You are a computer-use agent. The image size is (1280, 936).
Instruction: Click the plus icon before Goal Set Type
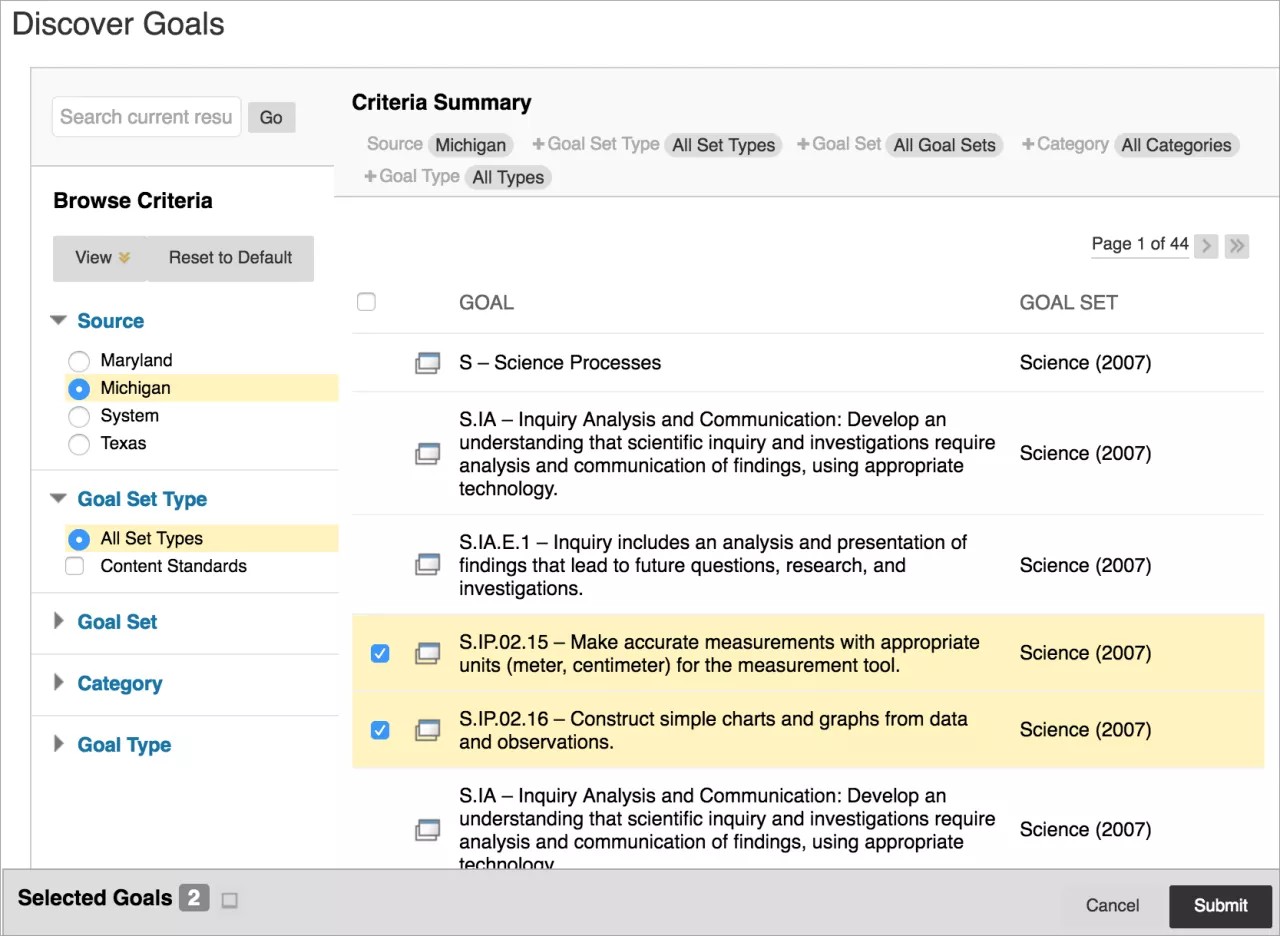[x=538, y=144]
